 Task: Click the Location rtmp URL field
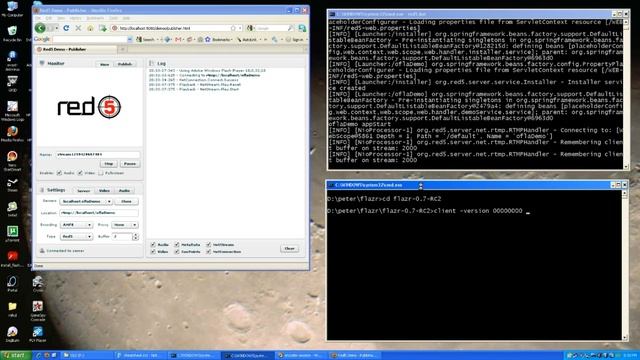point(99,213)
